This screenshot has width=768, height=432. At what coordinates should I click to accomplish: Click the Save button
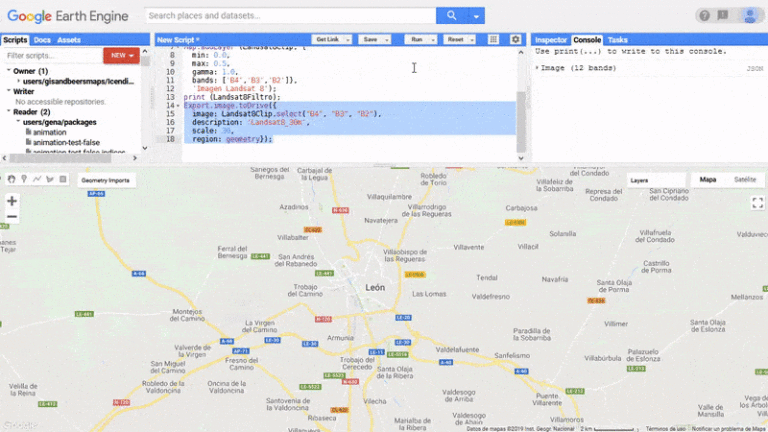370,40
